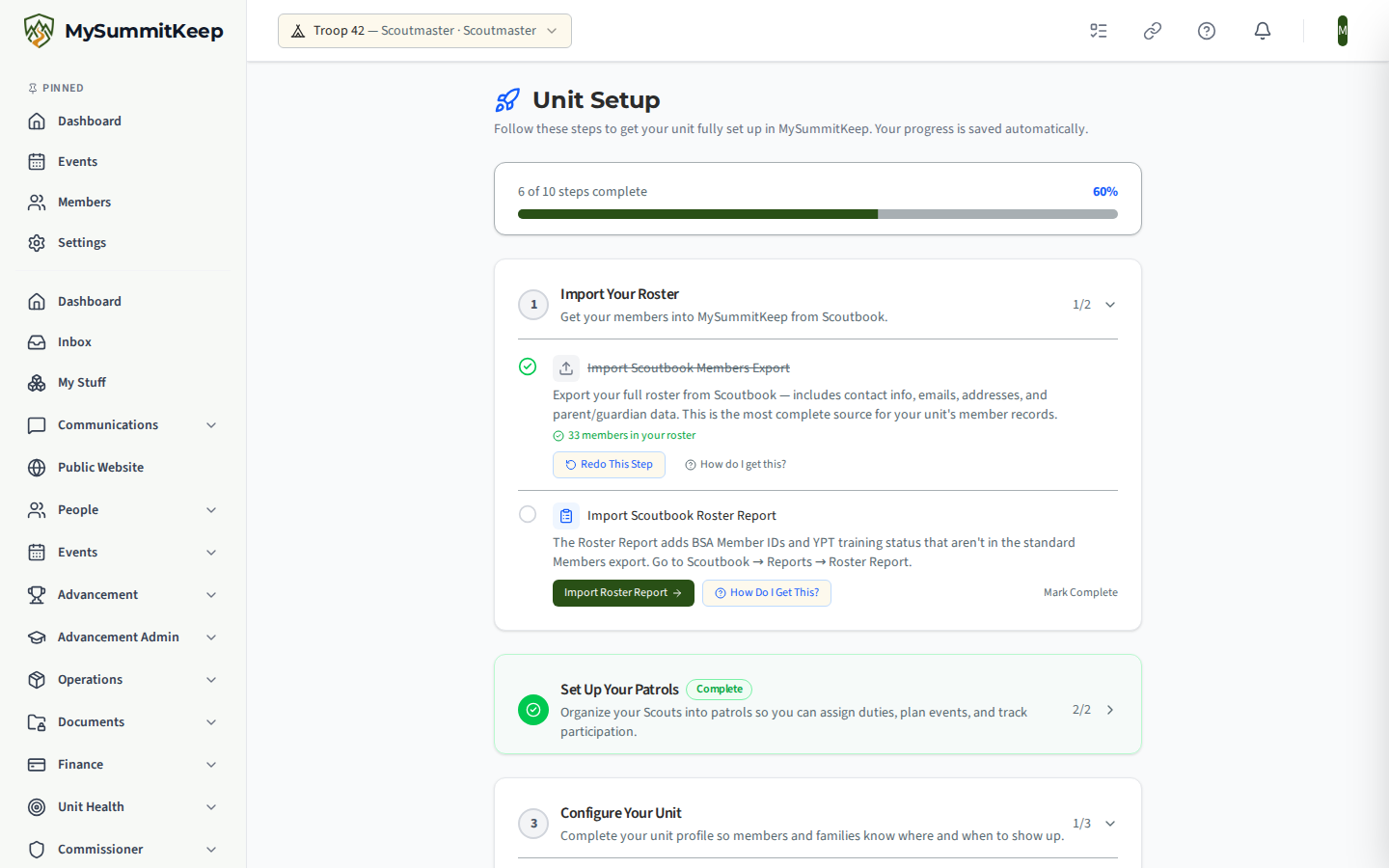The height and width of the screenshot is (868, 1389).
Task: Click the MySummitKeep logo icon
Action: pyautogui.click(x=39, y=31)
